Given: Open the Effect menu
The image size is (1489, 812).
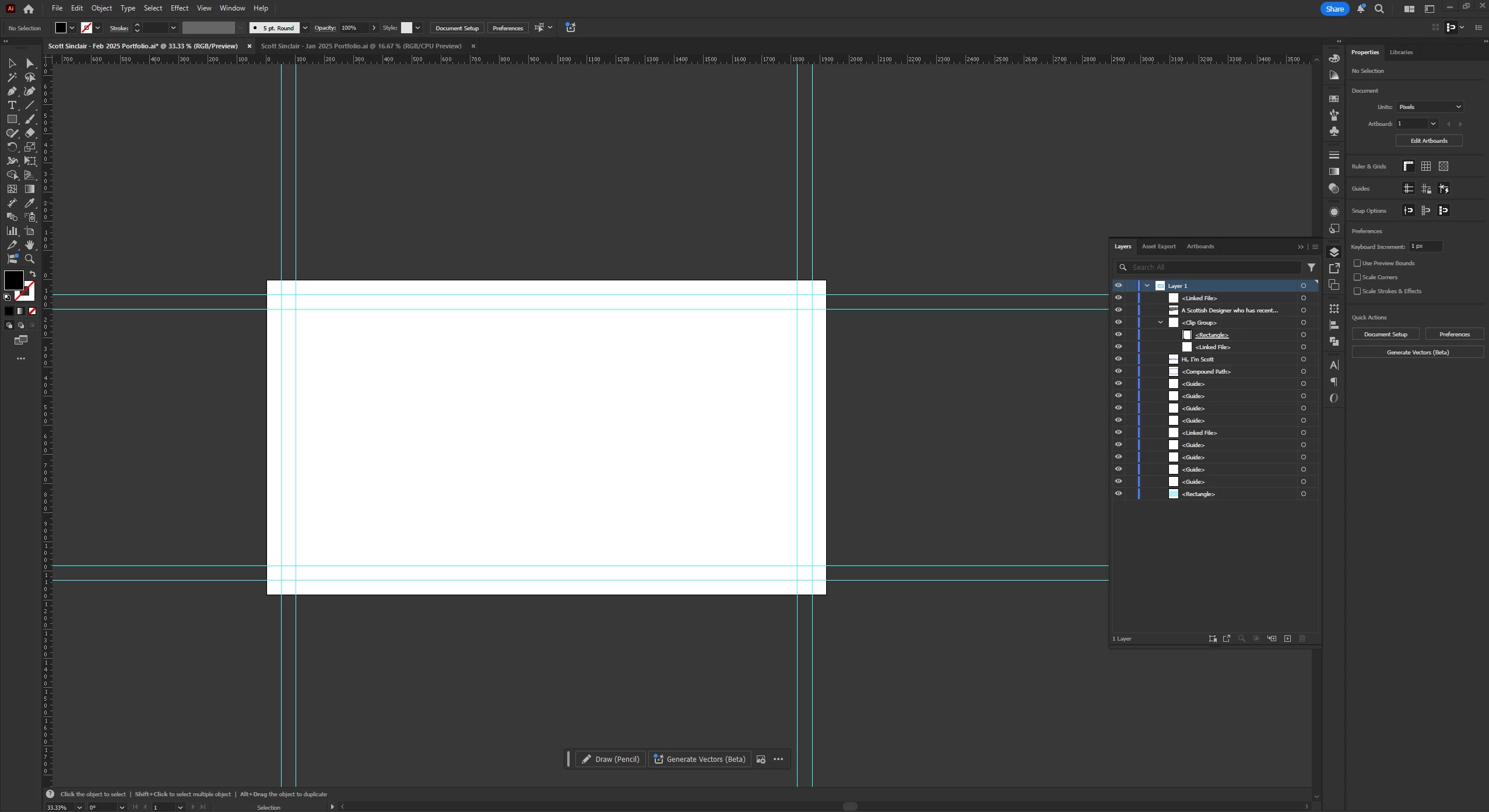Looking at the screenshot, I should (179, 8).
